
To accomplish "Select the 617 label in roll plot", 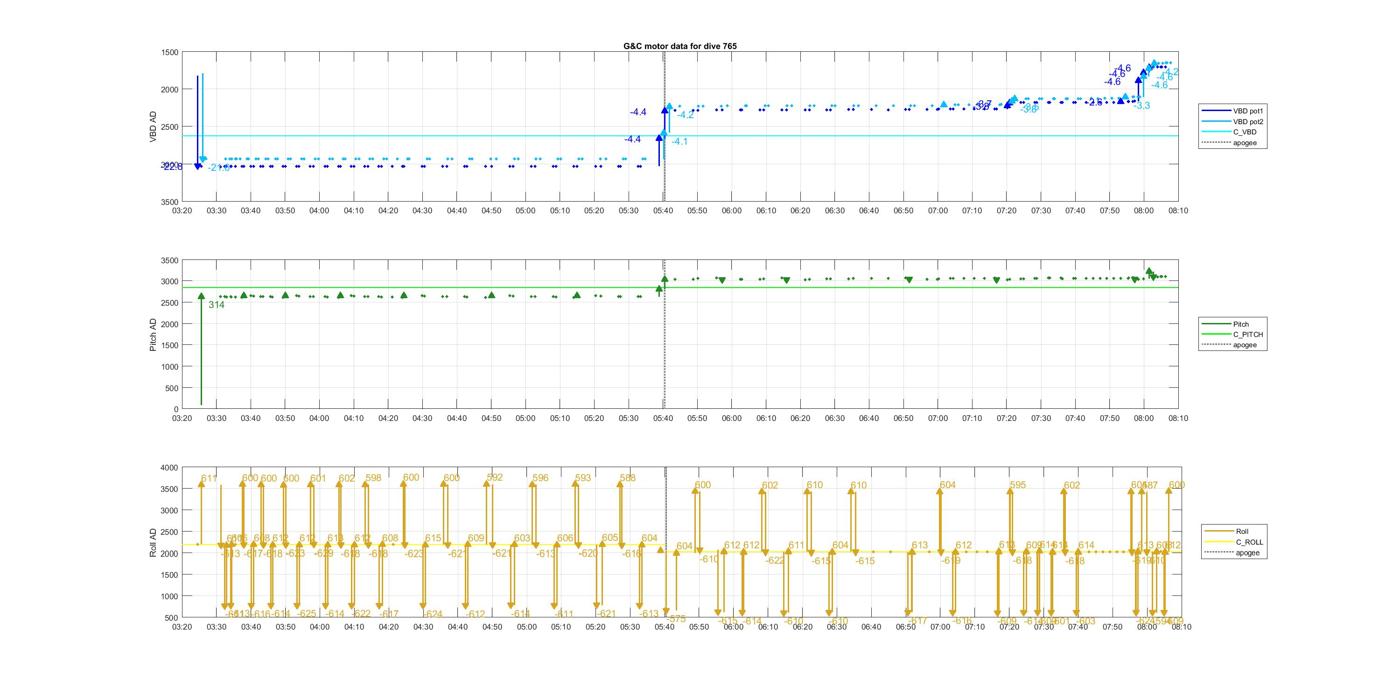I will click(209, 480).
